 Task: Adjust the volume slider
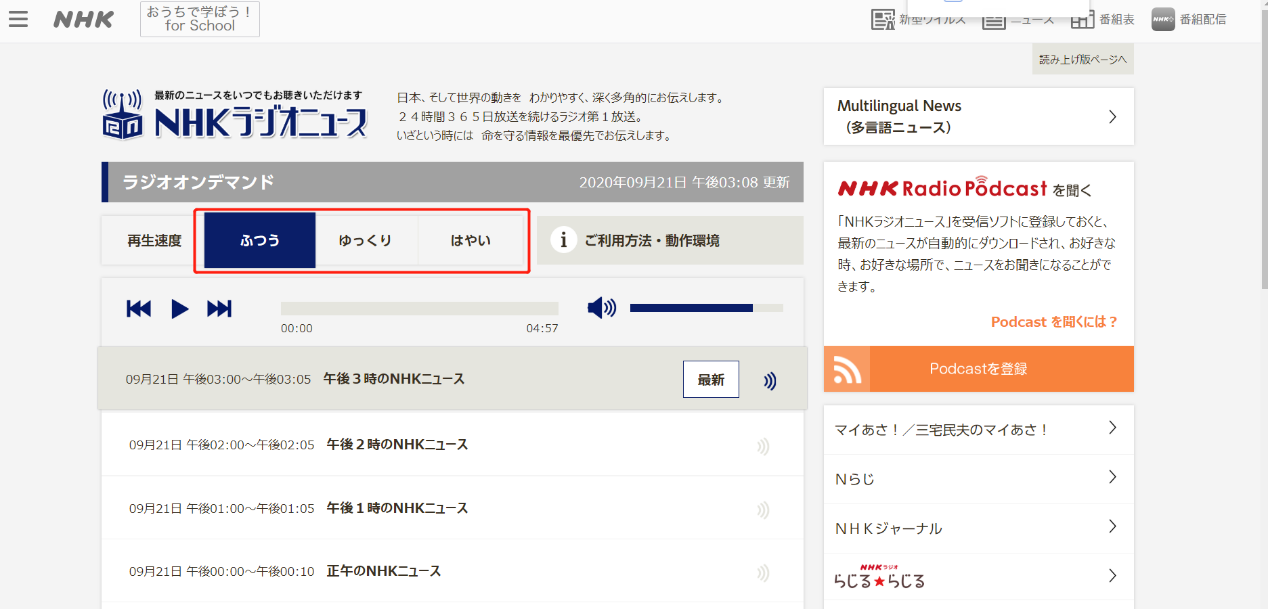point(706,308)
